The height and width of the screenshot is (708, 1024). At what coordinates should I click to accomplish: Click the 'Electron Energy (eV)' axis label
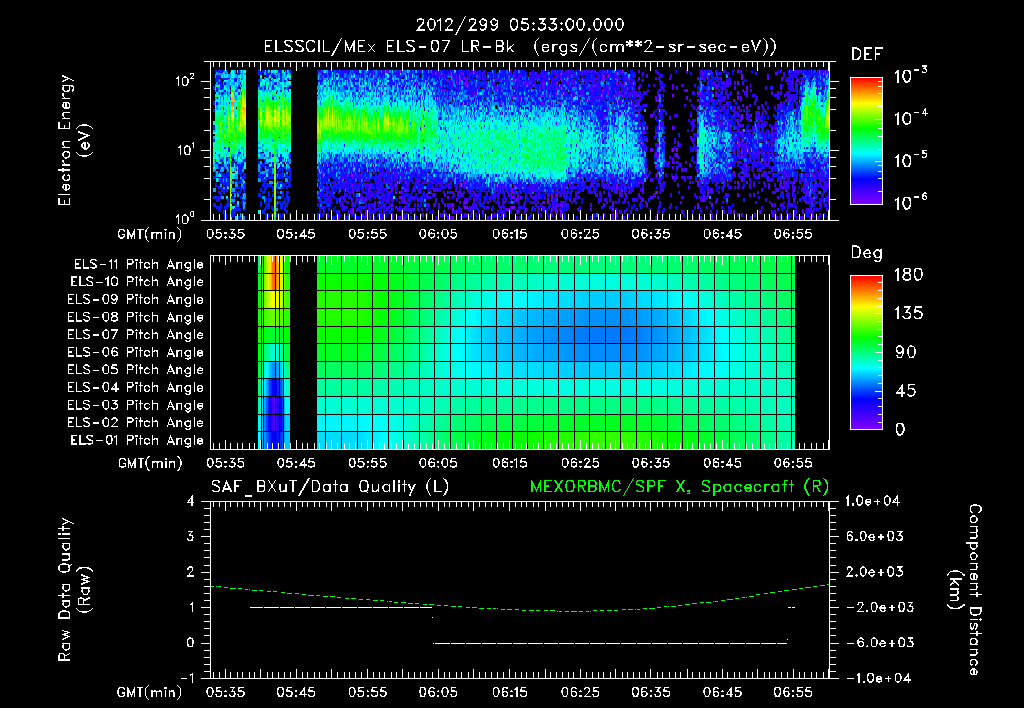pyautogui.click(x=74, y=140)
